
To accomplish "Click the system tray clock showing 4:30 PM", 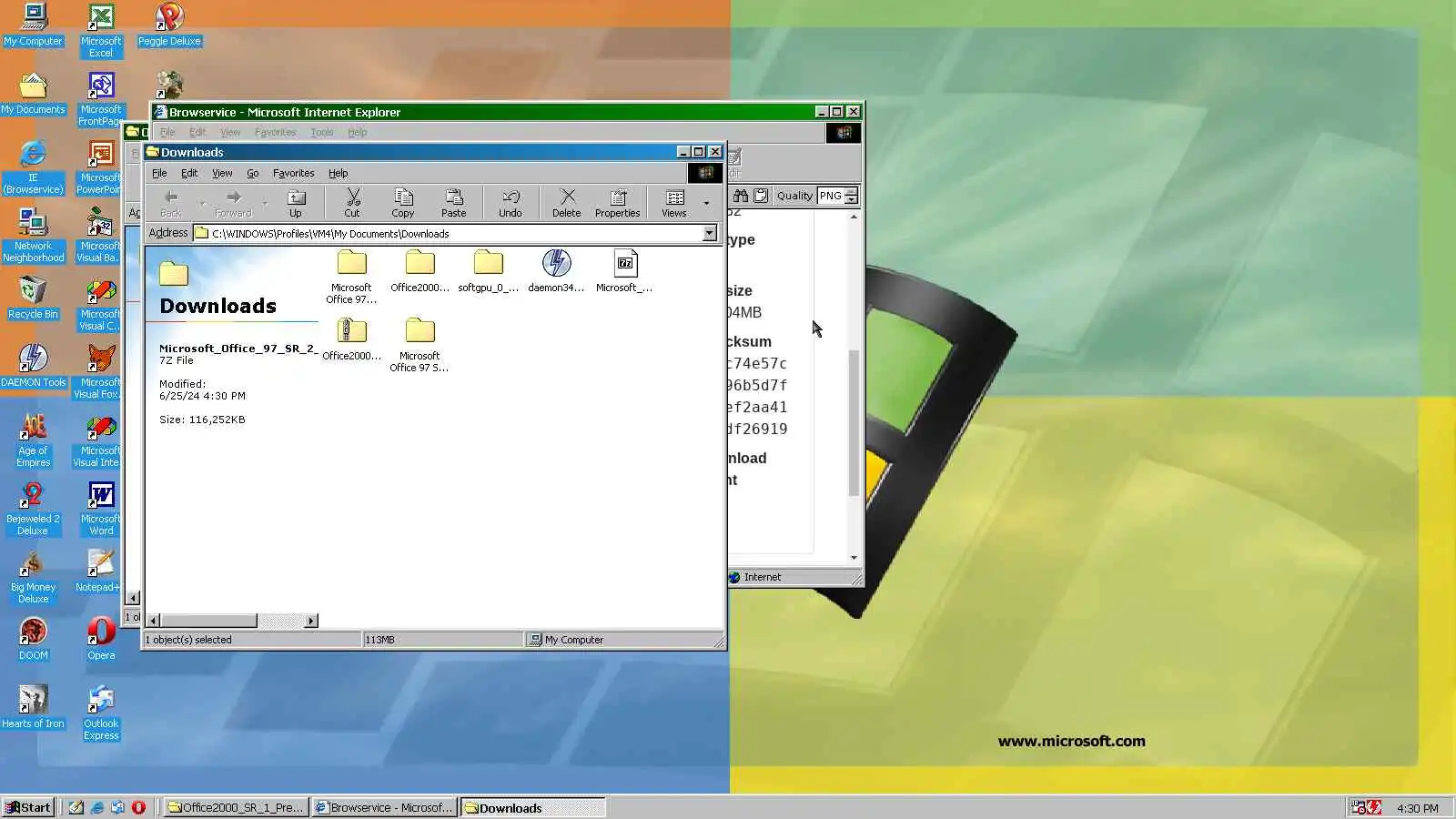I will [x=1417, y=808].
